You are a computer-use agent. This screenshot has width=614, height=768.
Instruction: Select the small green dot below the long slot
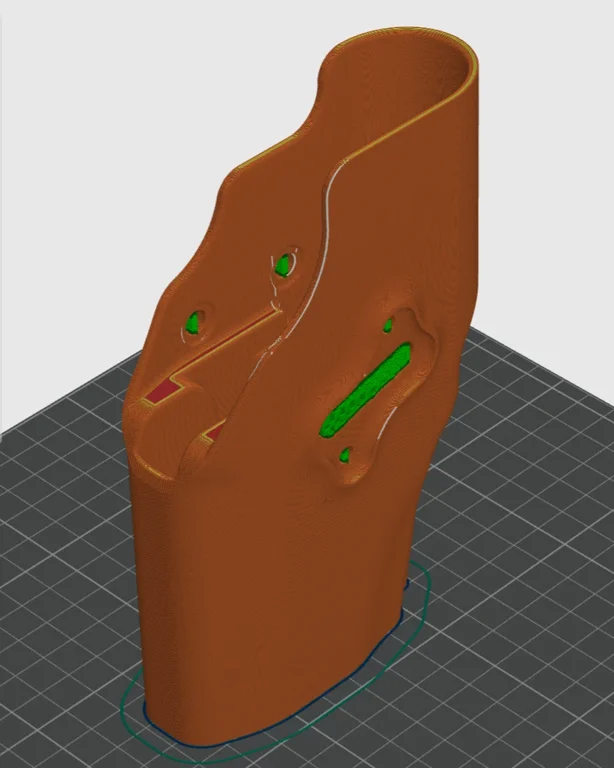[x=345, y=456]
